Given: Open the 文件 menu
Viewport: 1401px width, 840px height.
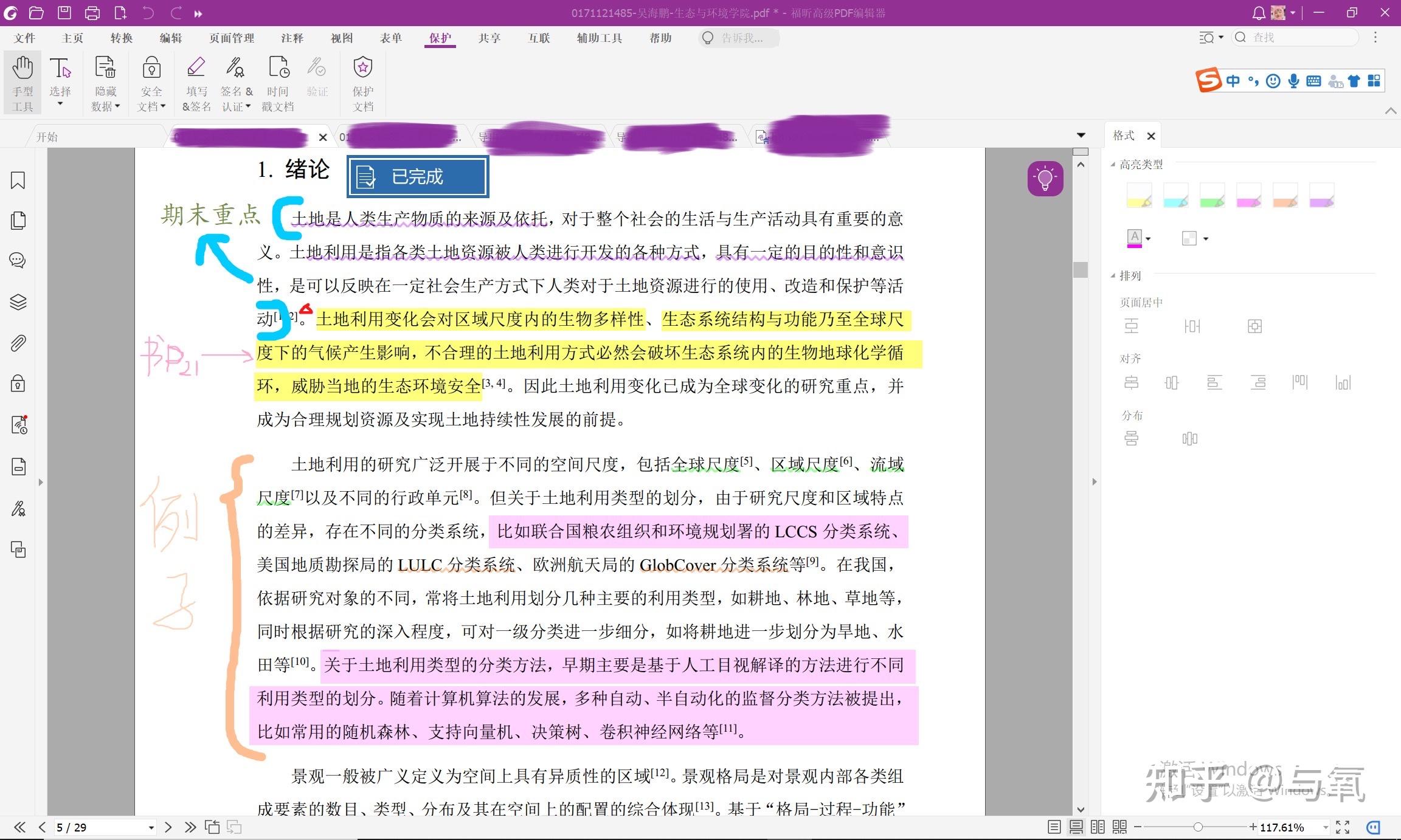Looking at the screenshot, I should coord(25,38).
